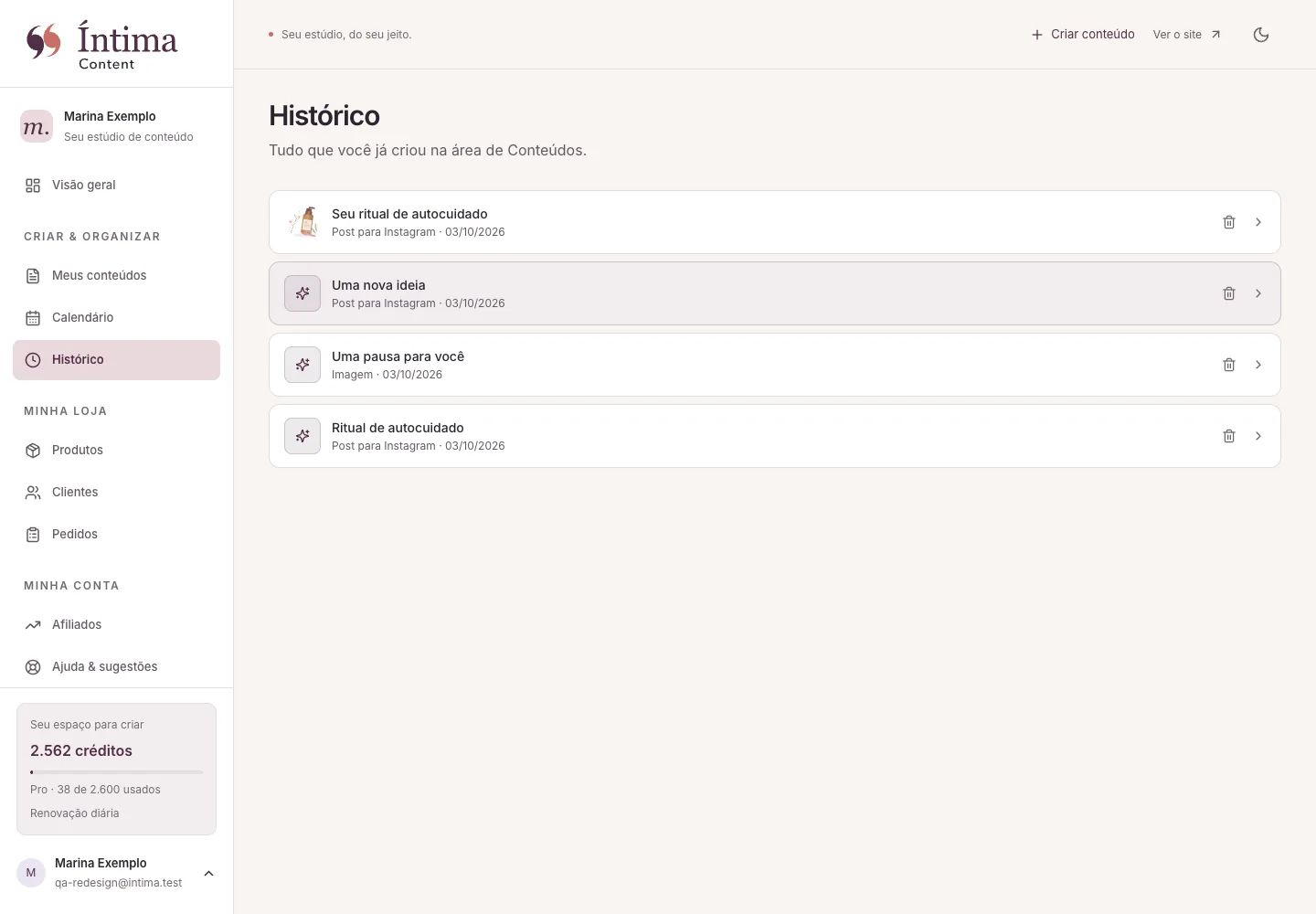Click the 'Uma nova ideia' title
Screen dimensions: 1316x914
pos(378,285)
